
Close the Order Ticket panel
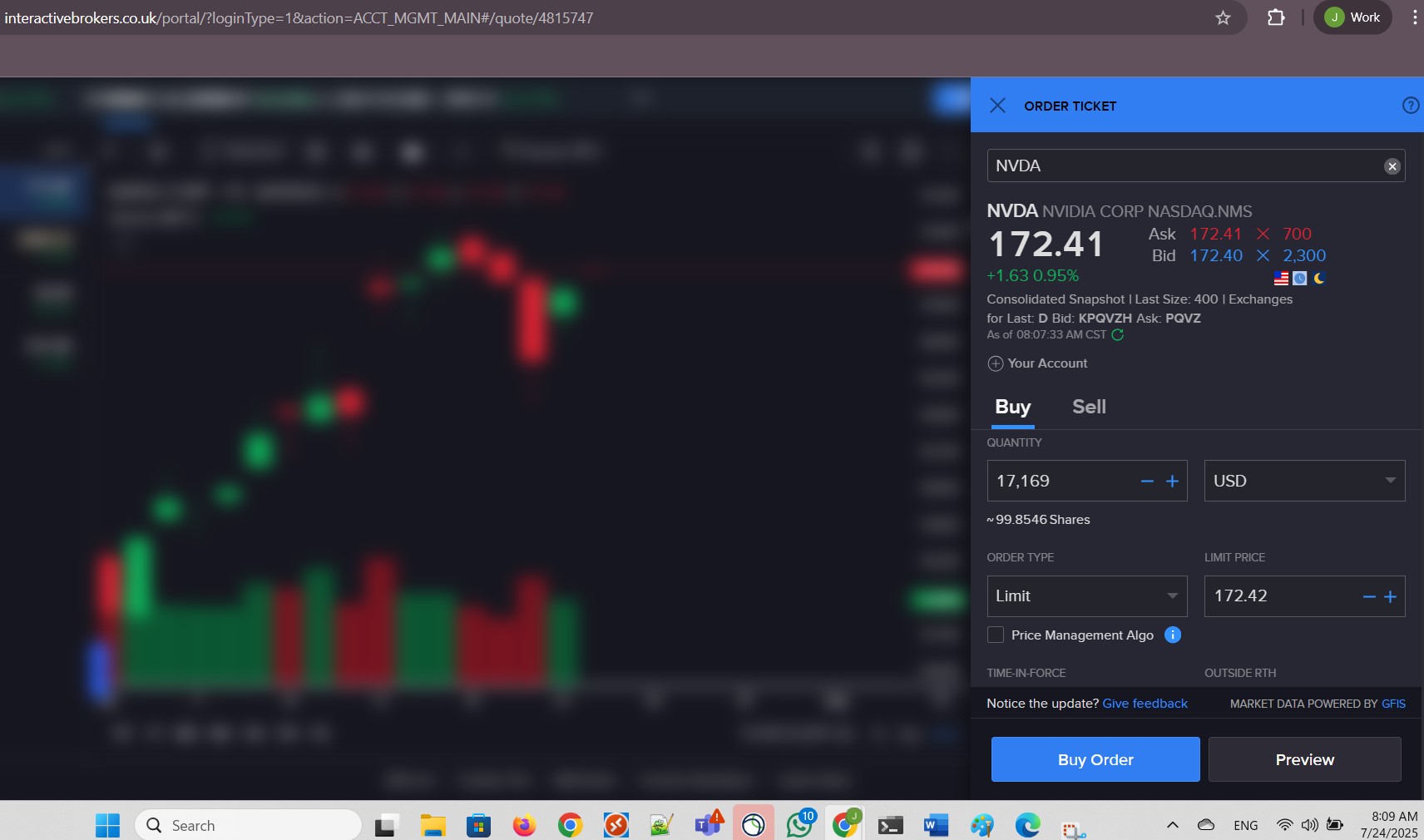coord(997,106)
